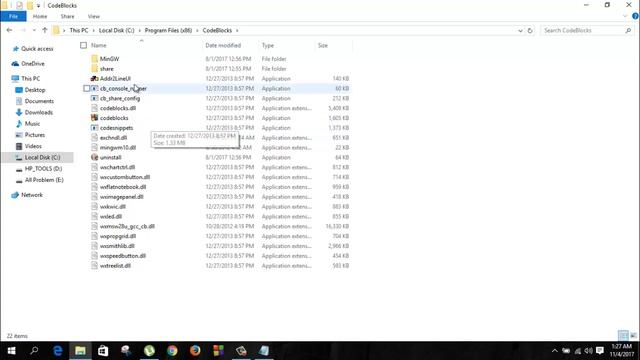The image size is (640, 360).
Task: Click the search magnifier icon in search box
Action: click(x=628, y=31)
